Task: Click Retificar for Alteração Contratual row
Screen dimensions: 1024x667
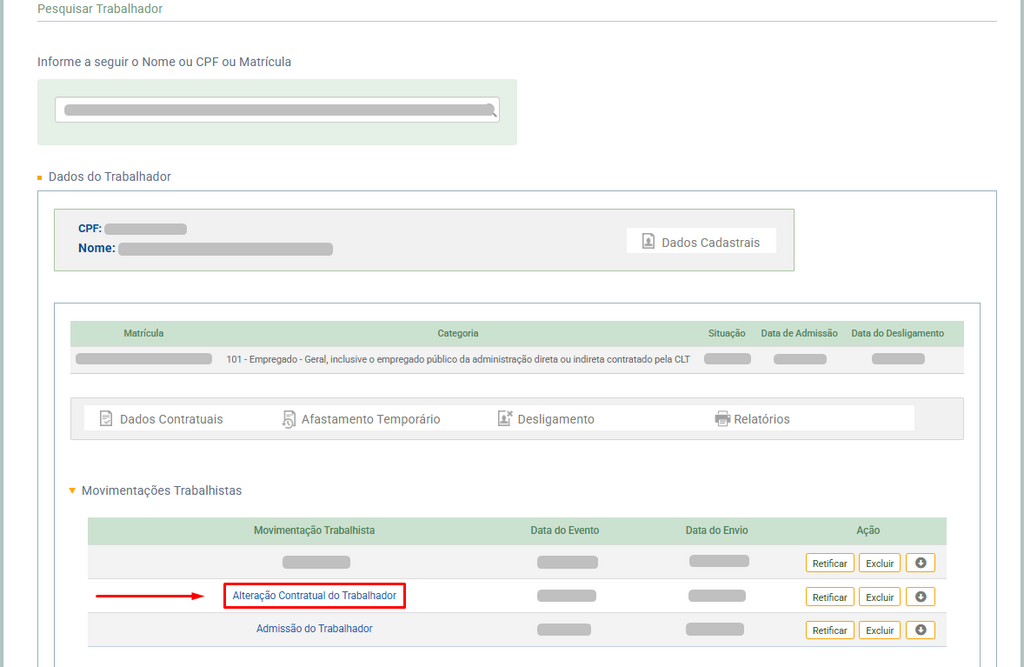Action: point(829,597)
